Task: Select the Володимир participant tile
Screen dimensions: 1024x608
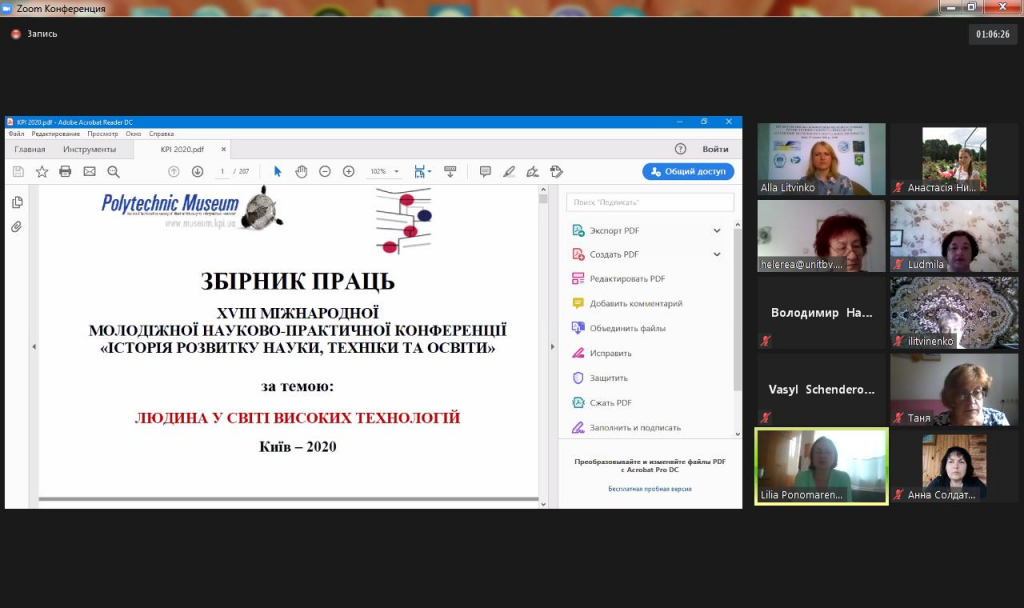Action: [x=822, y=312]
